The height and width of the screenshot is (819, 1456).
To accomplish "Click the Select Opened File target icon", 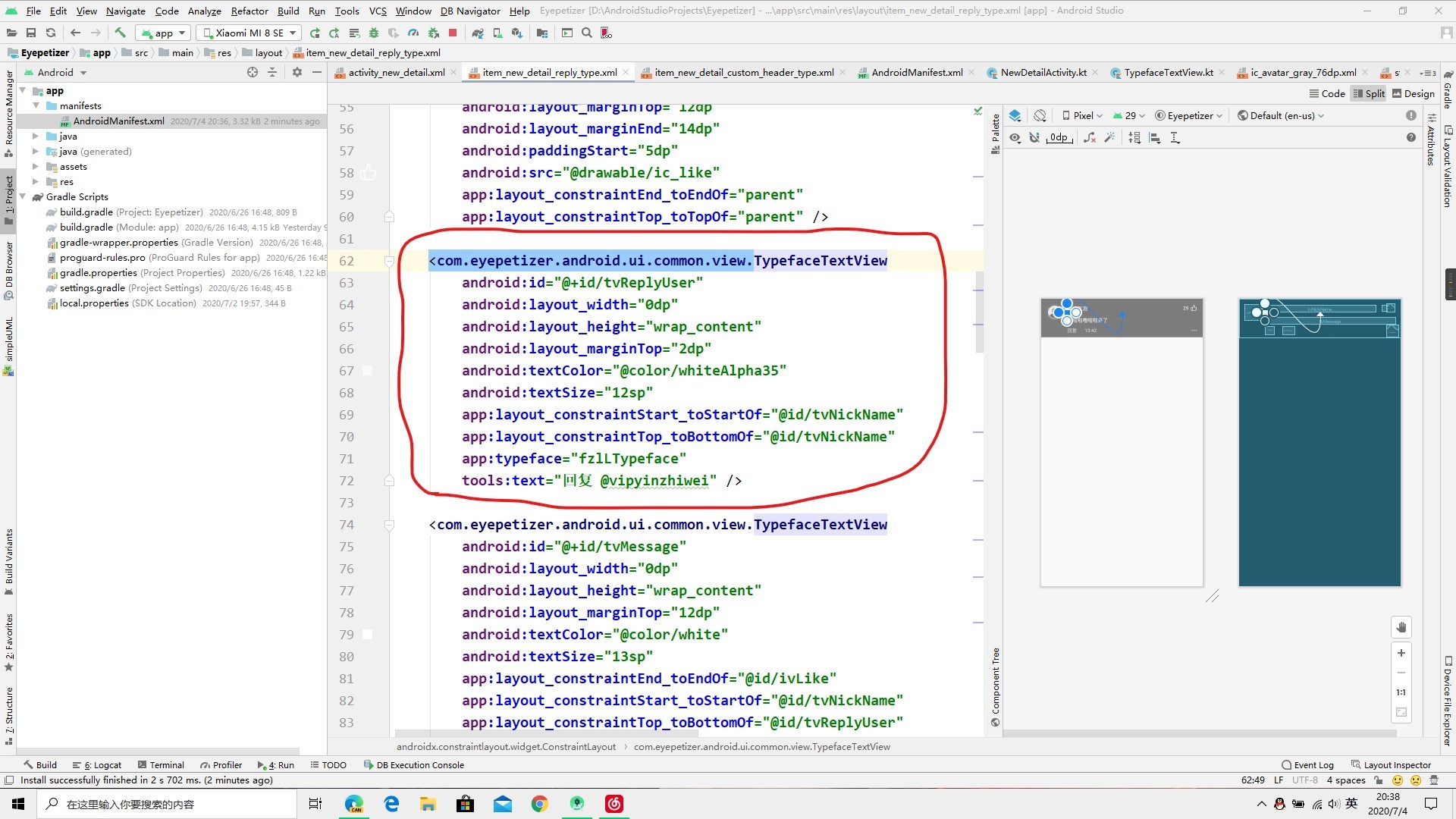I will [253, 73].
